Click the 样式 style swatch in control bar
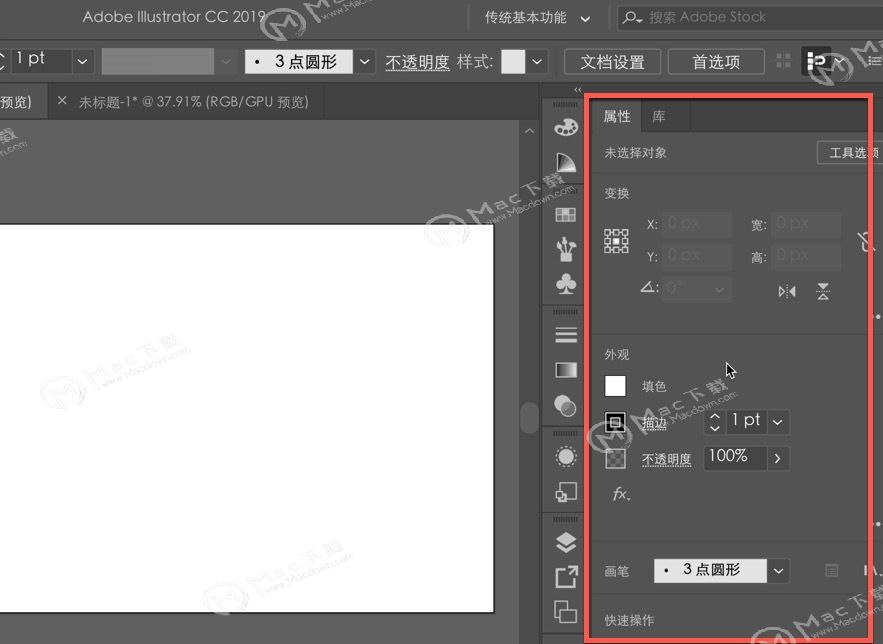This screenshot has height=644, width=883. [512, 61]
